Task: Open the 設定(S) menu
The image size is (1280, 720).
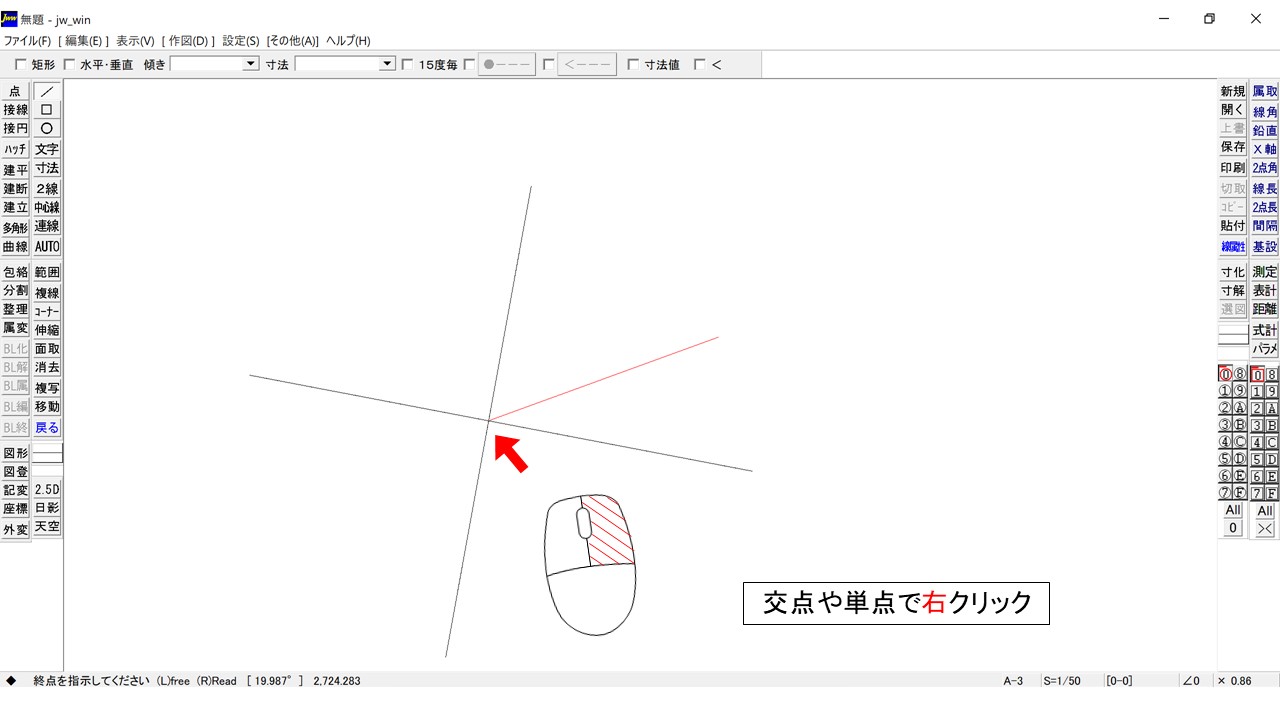Action: (240, 41)
